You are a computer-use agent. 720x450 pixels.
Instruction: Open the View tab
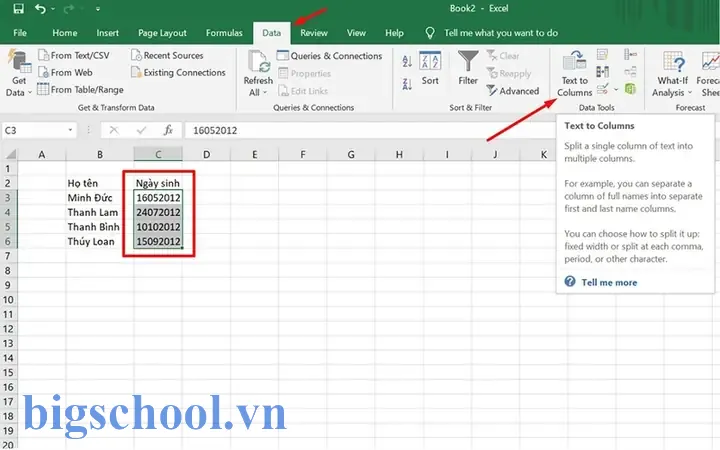point(356,33)
